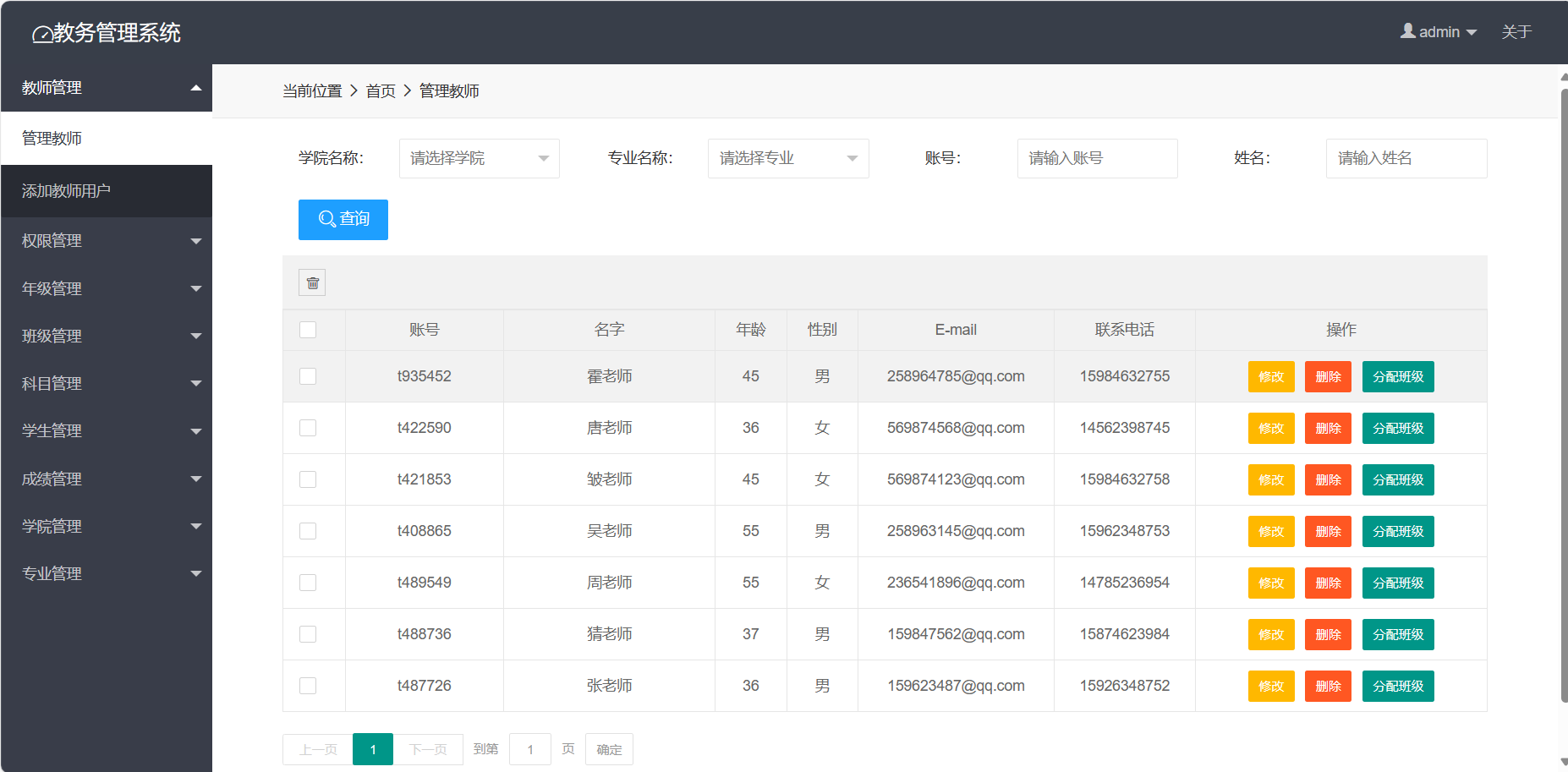Click 分配班级 for 张老师
This screenshot has height=772, width=1568.
pos(1398,686)
